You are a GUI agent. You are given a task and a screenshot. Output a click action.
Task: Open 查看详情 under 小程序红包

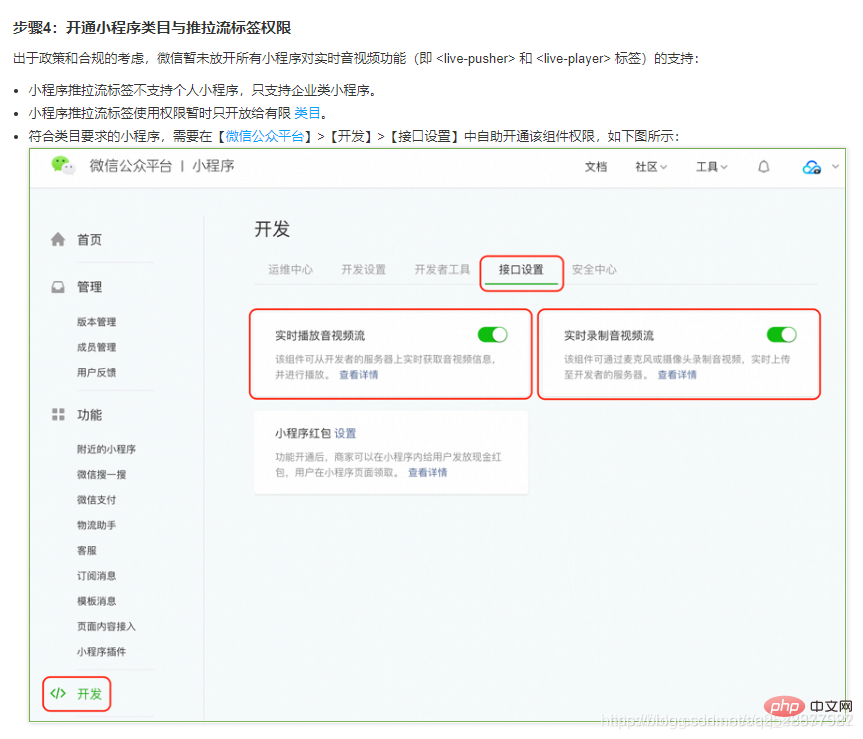[x=427, y=472]
